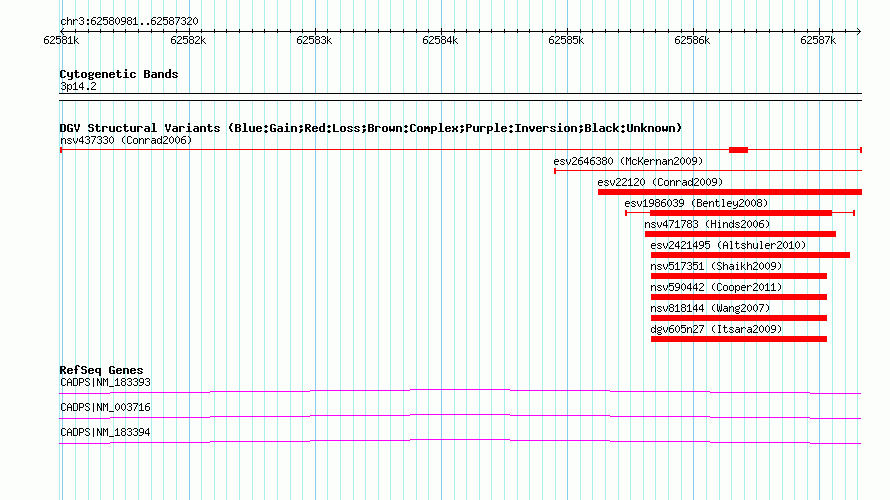Open the DGV Structural Variants track title
The height and width of the screenshot is (500, 890).
click(371, 128)
